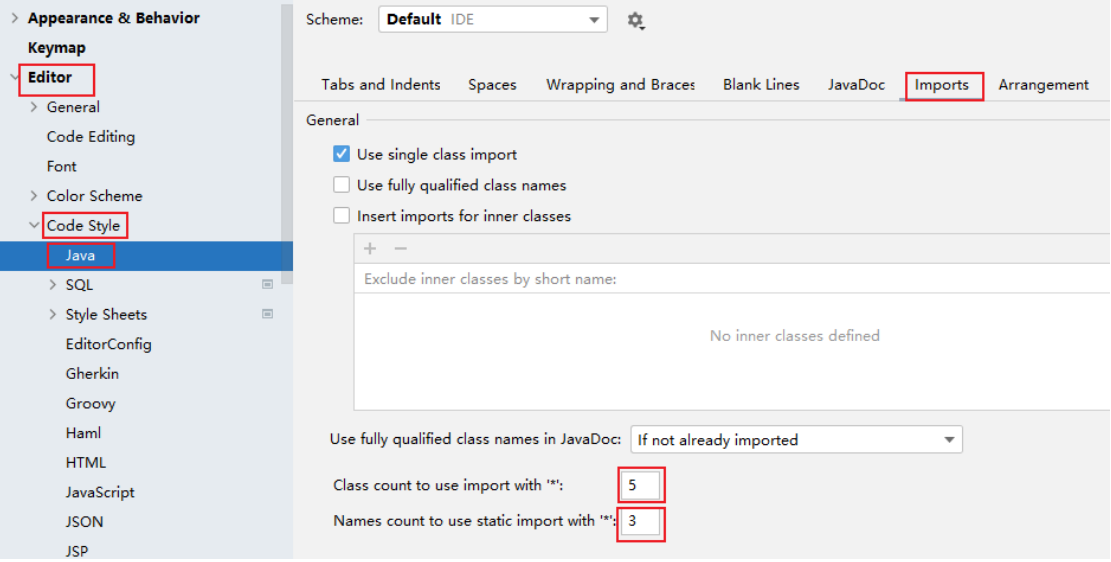The image size is (1111, 562).
Task: Select Code Style settings
Action: [x=83, y=226]
